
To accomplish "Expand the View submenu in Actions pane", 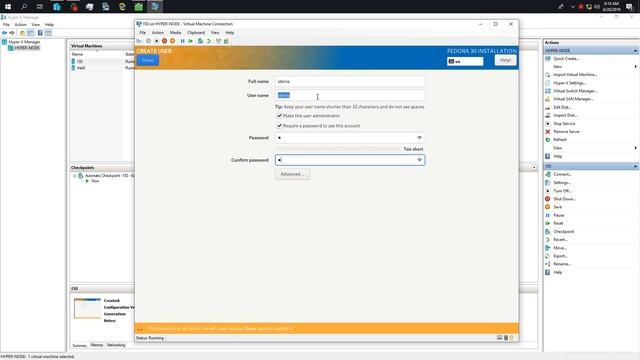I will 635,148.
